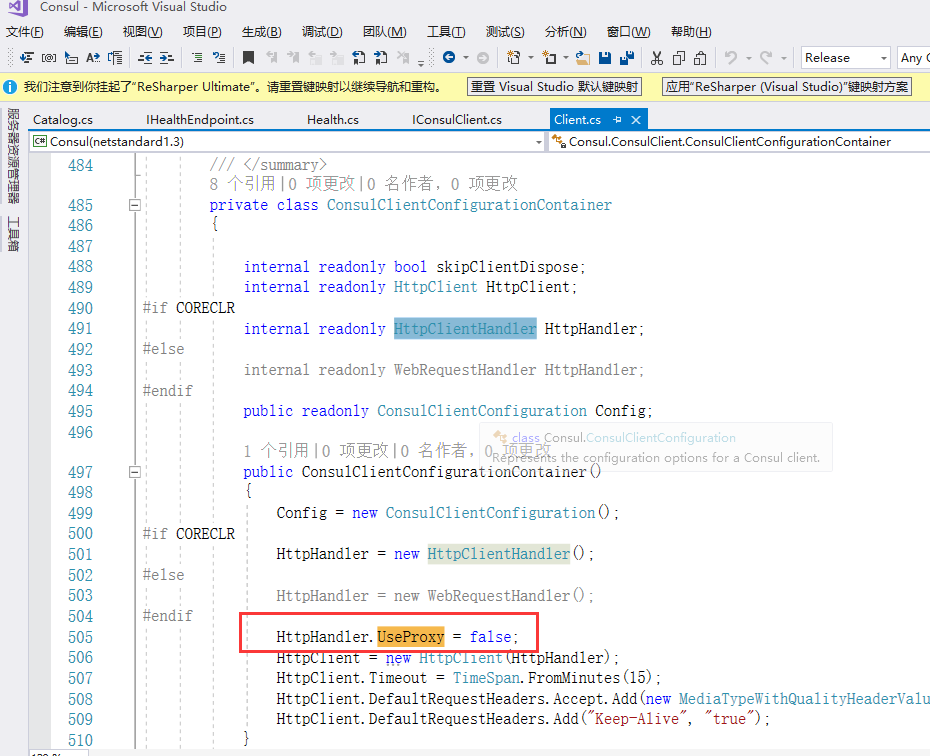Open the Any CPU platform dropdown
The image size is (930, 756).
pos(913,58)
